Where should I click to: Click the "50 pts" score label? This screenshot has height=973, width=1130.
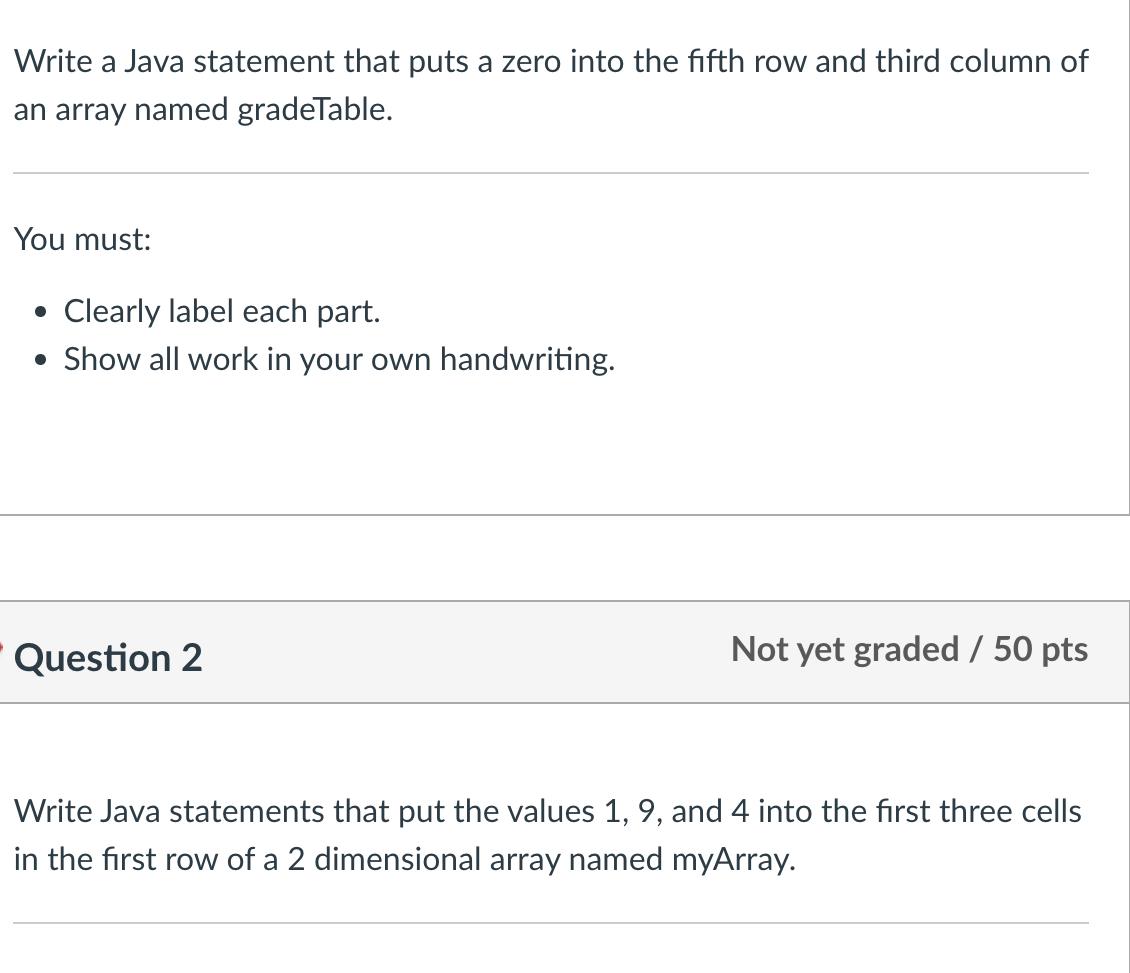tap(1041, 649)
